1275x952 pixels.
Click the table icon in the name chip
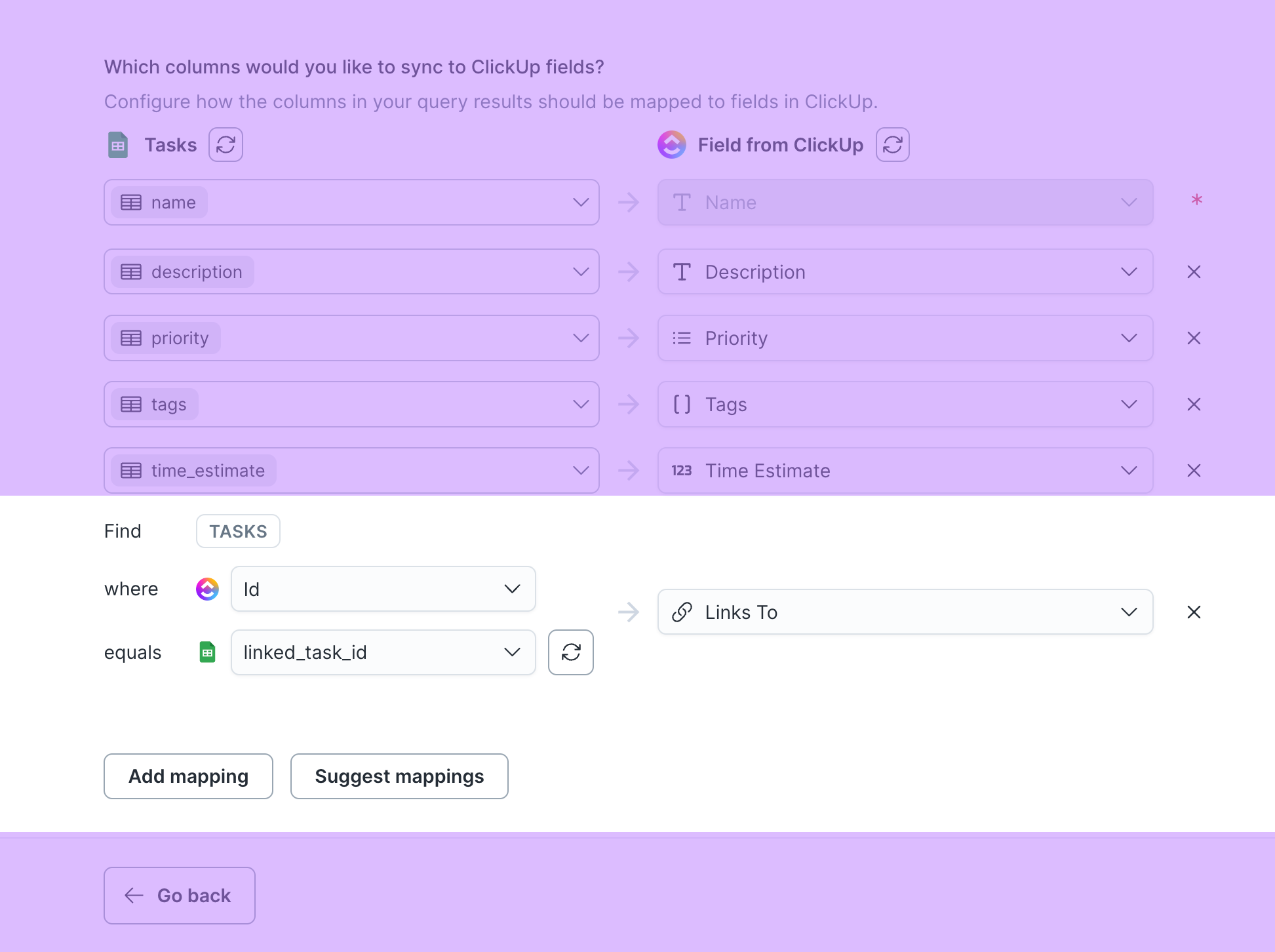click(131, 203)
